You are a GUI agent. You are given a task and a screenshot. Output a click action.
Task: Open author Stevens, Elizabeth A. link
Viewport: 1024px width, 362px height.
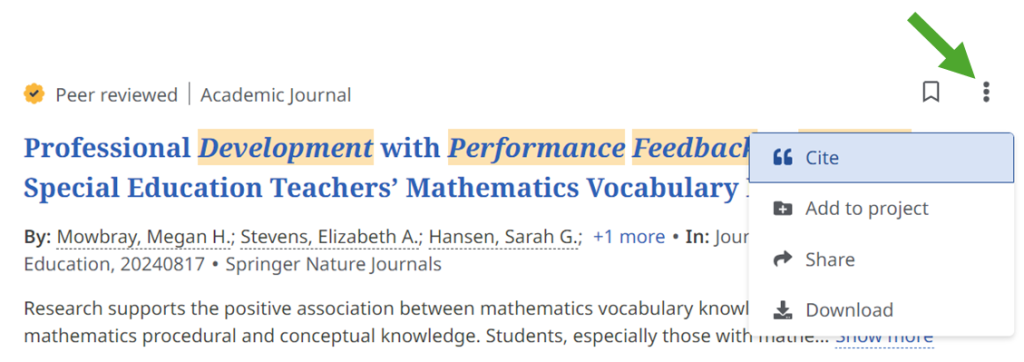(330, 237)
